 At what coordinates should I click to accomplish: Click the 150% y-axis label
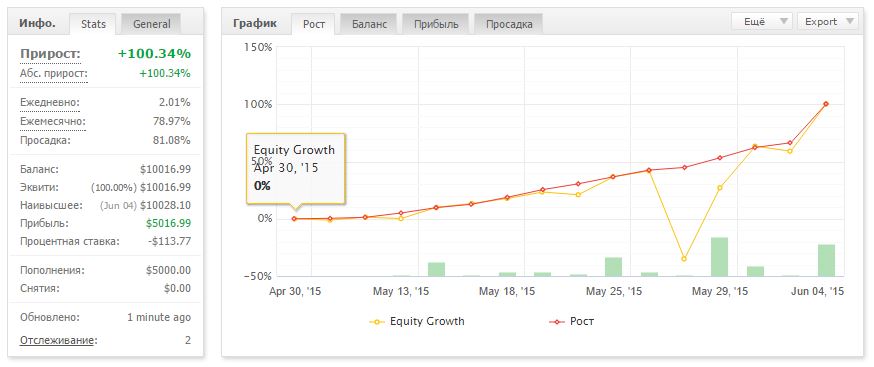point(258,47)
